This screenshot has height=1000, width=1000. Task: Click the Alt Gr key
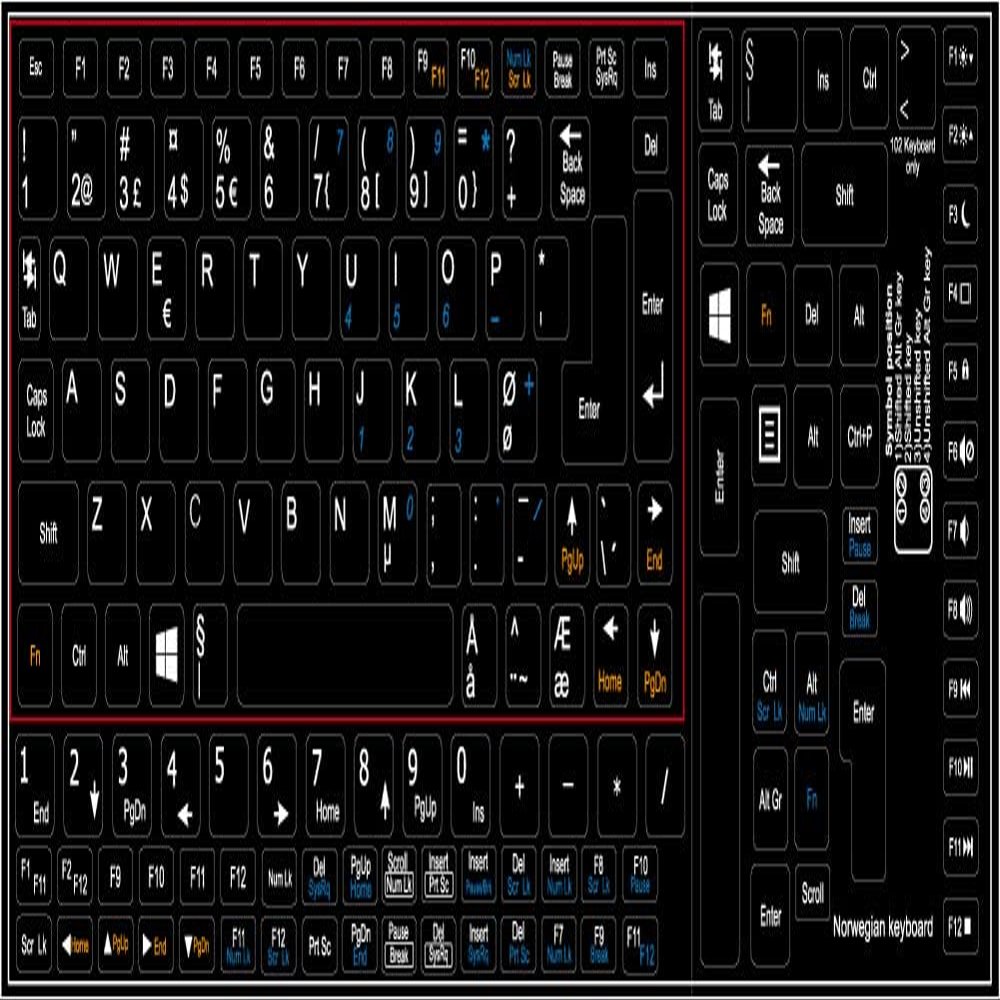click(x=770, y=798)
